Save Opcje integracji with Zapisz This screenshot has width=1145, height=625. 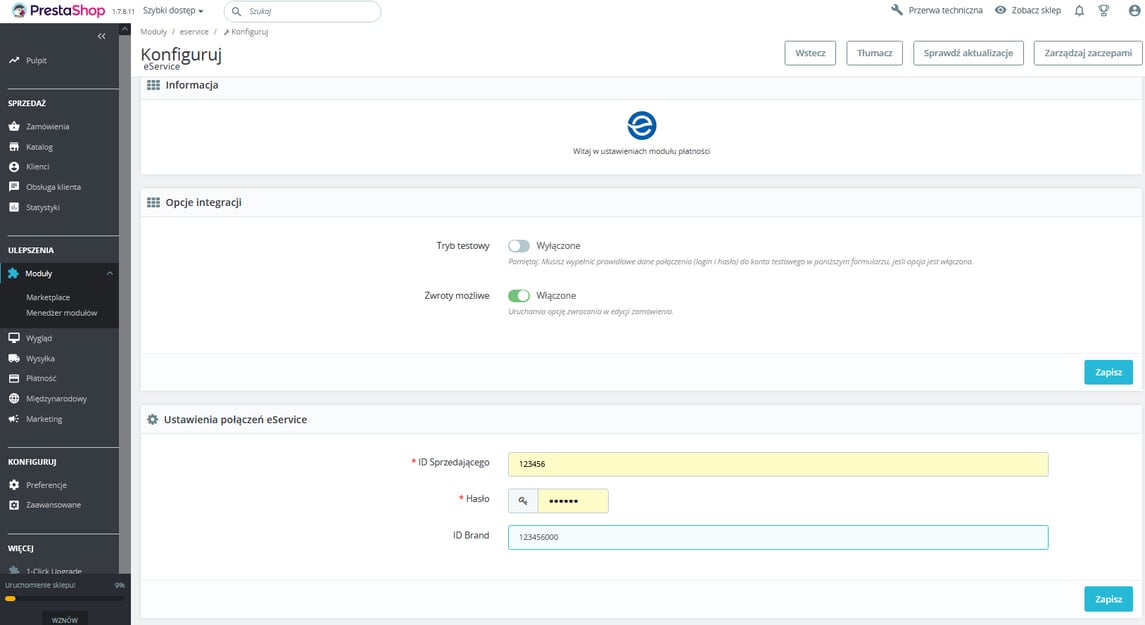pyautogui.click(x=1108, y=372)
